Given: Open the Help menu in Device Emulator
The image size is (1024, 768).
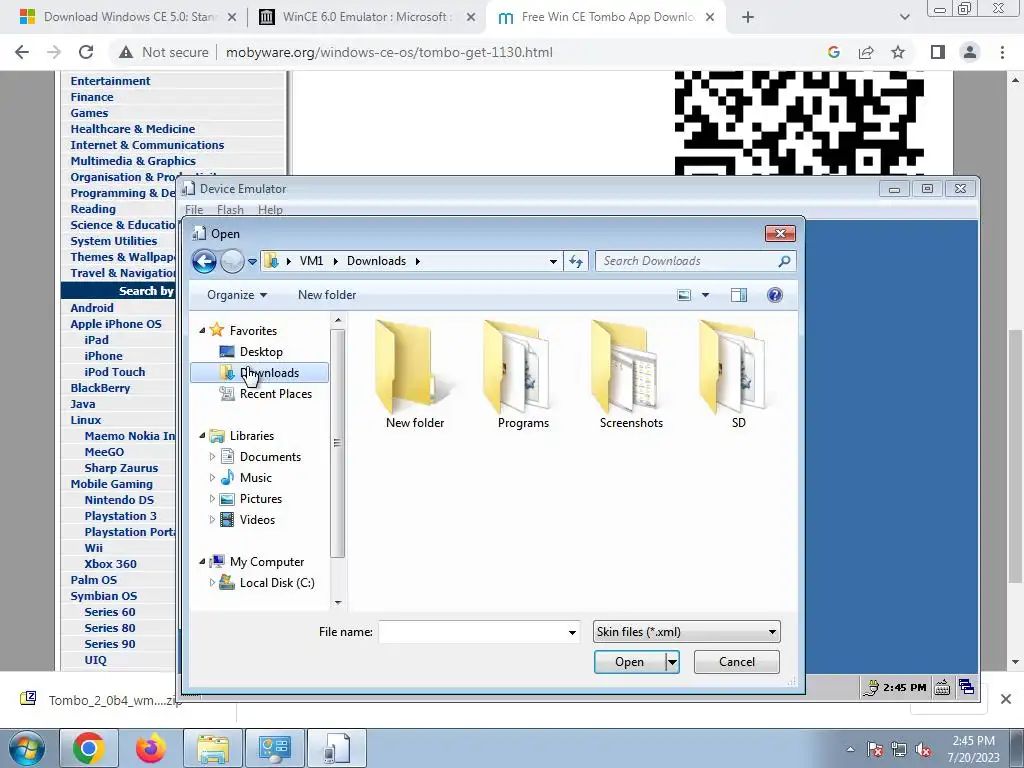Looking at the screenshot, I should [x=270, y=210].
